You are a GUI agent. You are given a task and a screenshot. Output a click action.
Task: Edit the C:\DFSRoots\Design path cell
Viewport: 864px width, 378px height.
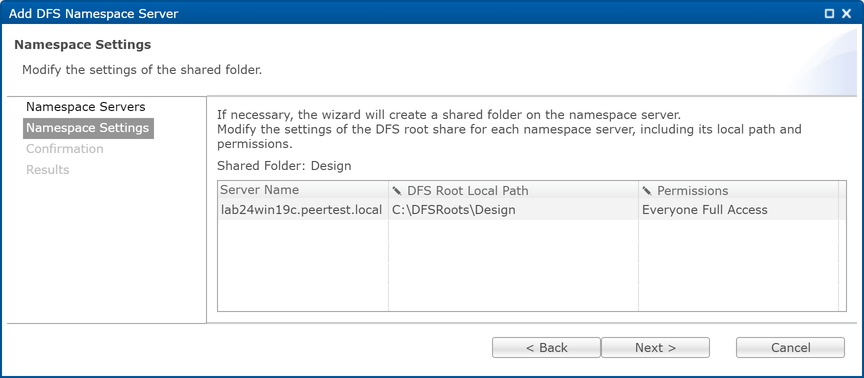pos(514,210)
